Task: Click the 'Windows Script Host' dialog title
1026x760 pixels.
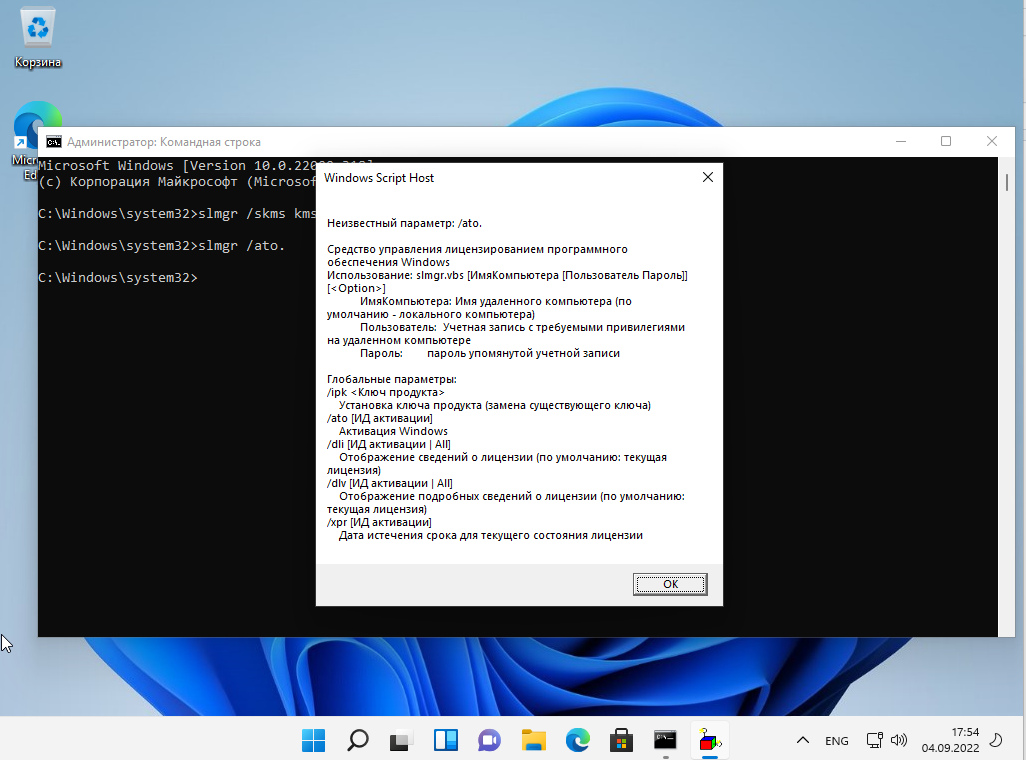Action: 379,178
